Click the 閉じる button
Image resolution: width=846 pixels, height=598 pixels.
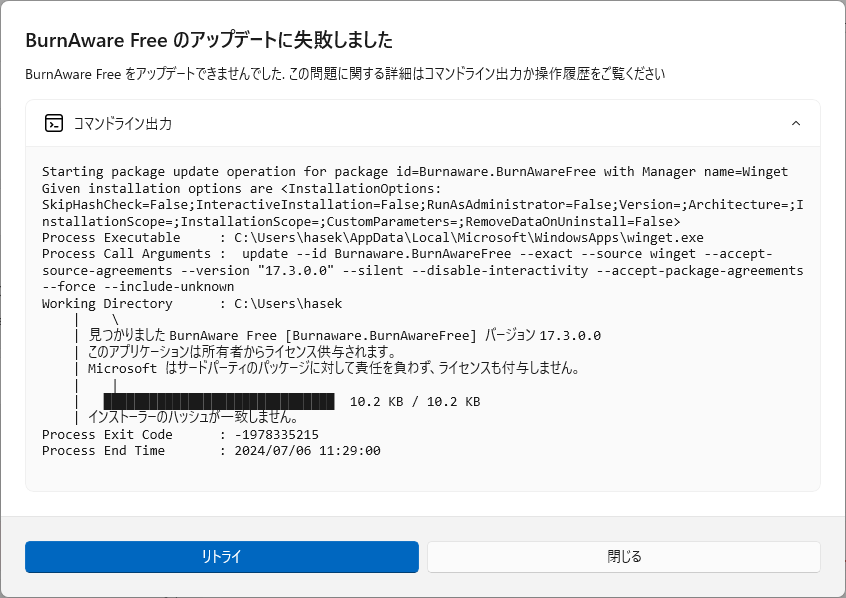tap(624, 556)
